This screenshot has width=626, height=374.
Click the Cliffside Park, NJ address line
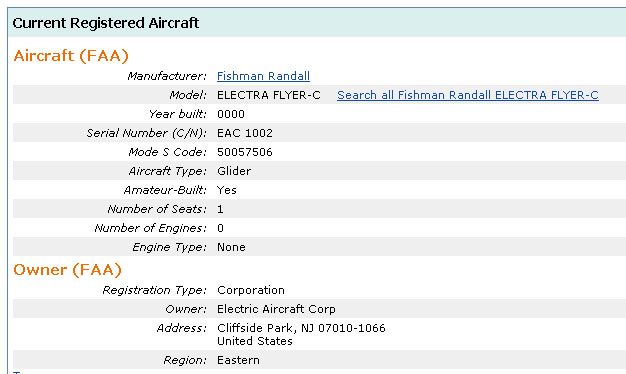pos(301,328)
